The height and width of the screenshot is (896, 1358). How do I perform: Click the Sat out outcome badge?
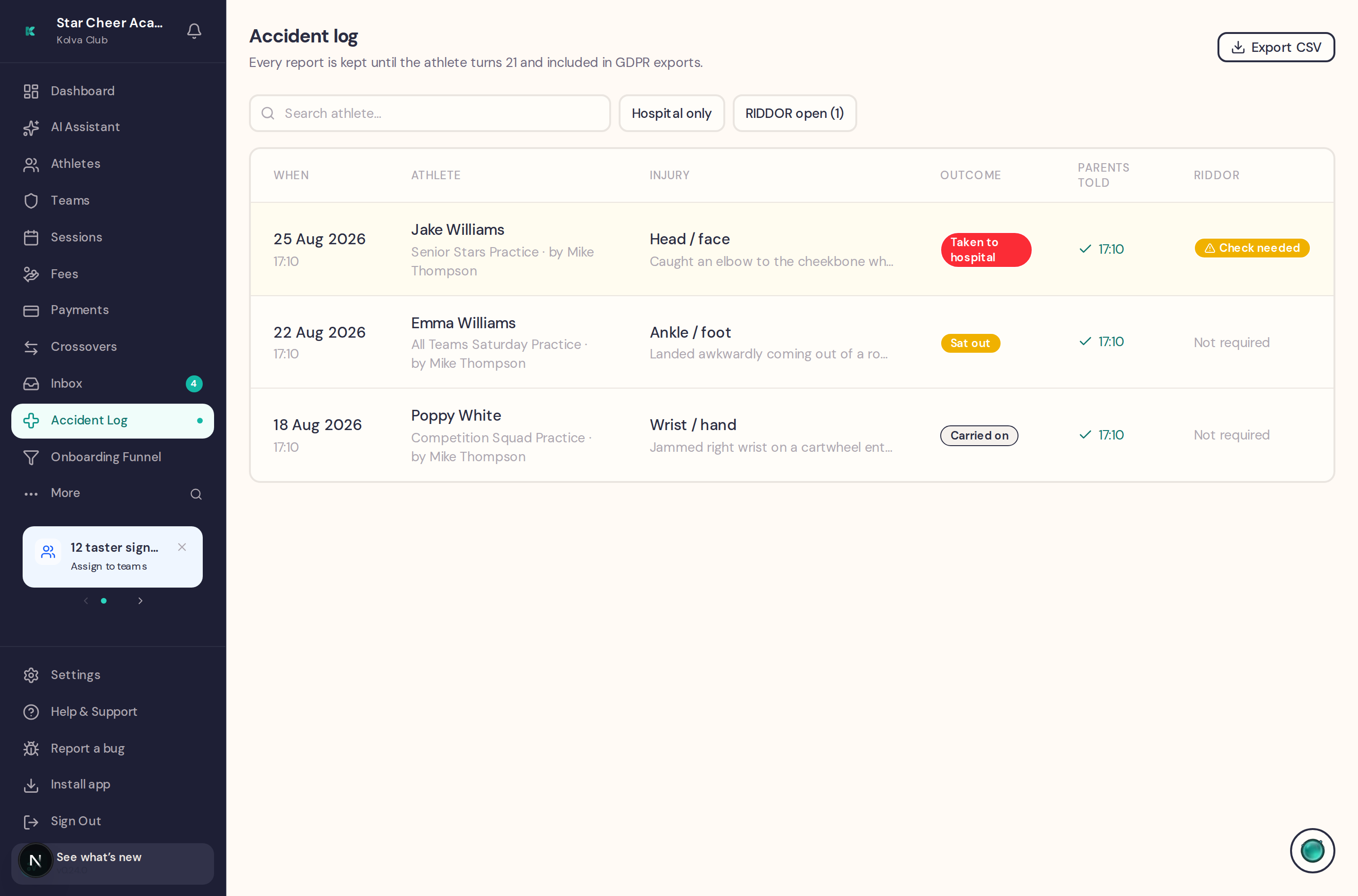[970, 343]
